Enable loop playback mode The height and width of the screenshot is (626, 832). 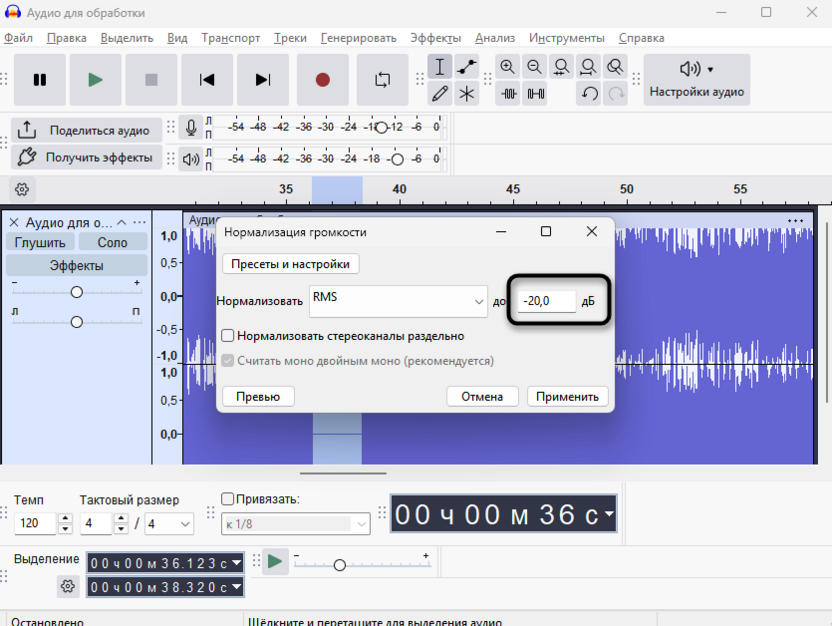click(x=381, y=78)
